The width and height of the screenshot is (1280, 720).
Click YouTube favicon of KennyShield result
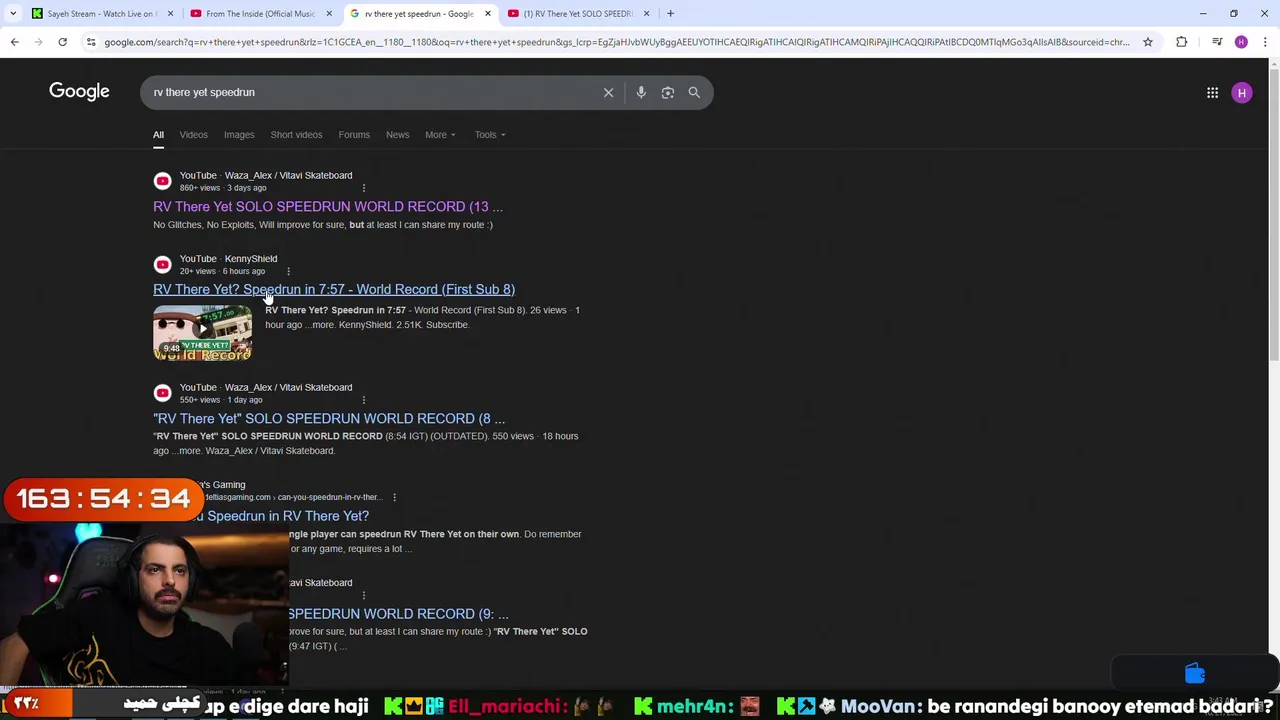[162, 264]
